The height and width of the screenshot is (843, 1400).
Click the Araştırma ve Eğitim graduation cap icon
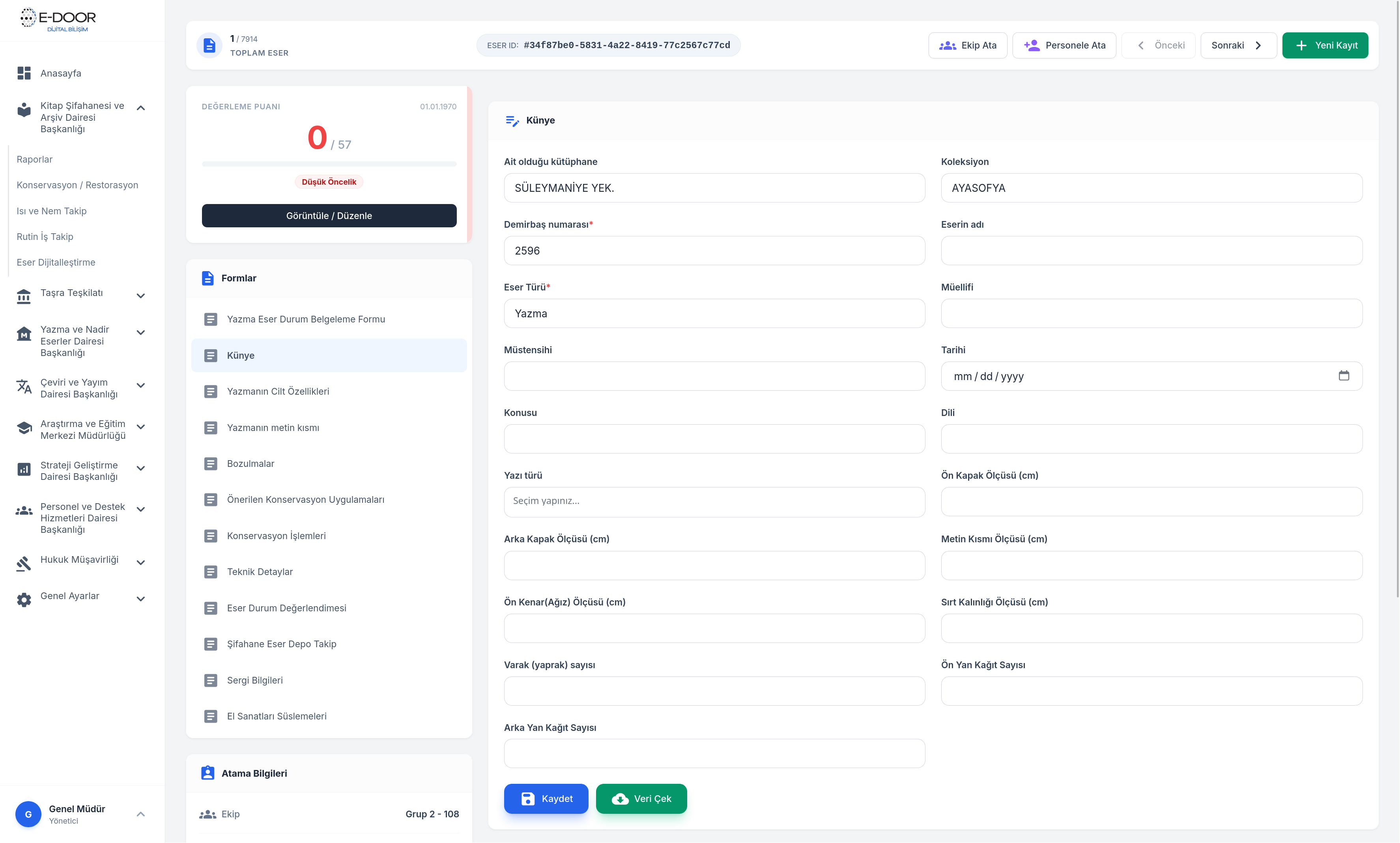(x=24, y=428)
